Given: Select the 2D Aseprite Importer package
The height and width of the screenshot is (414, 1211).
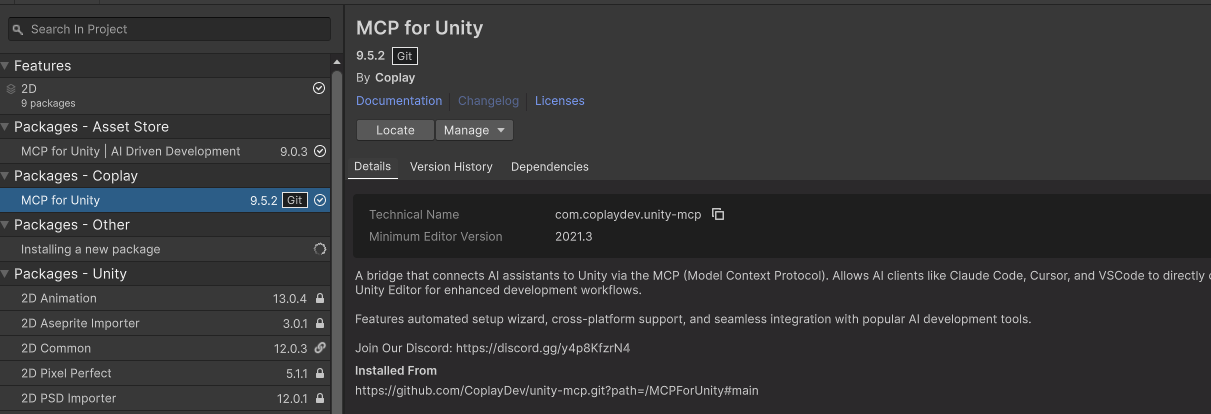Looking at the screenshot, I should pos(165,323).
